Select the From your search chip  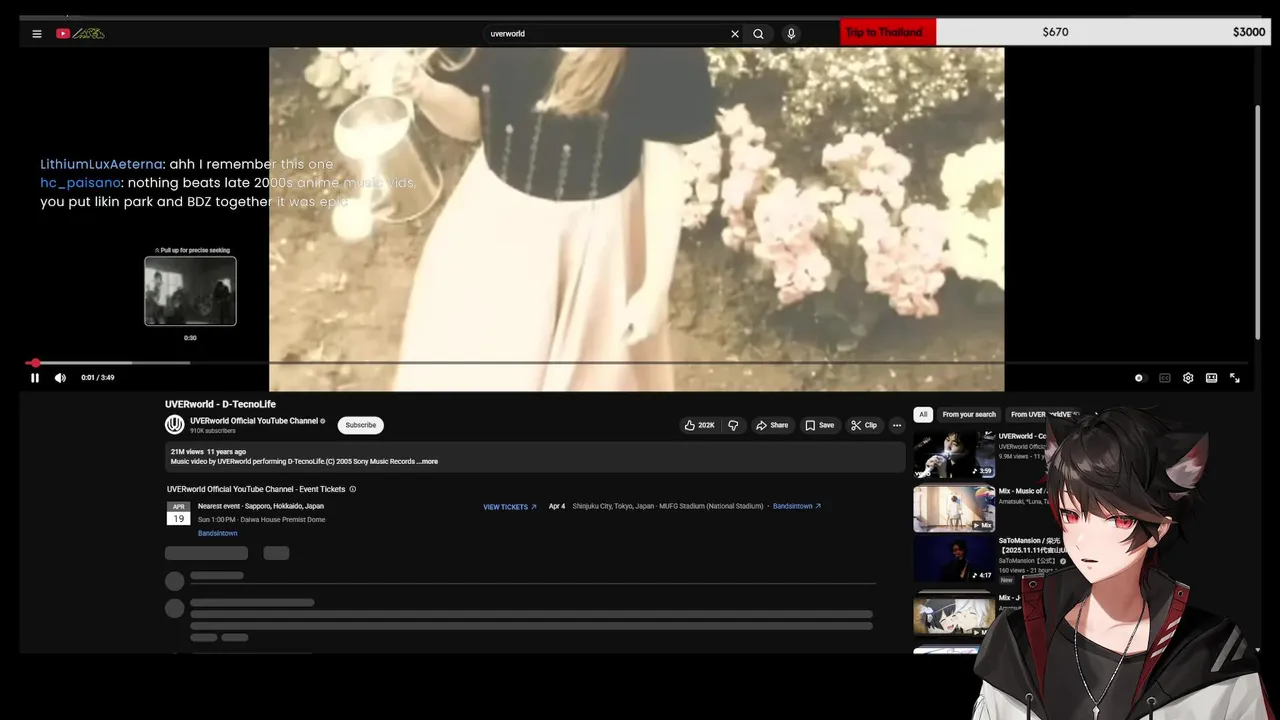[969, 414]
